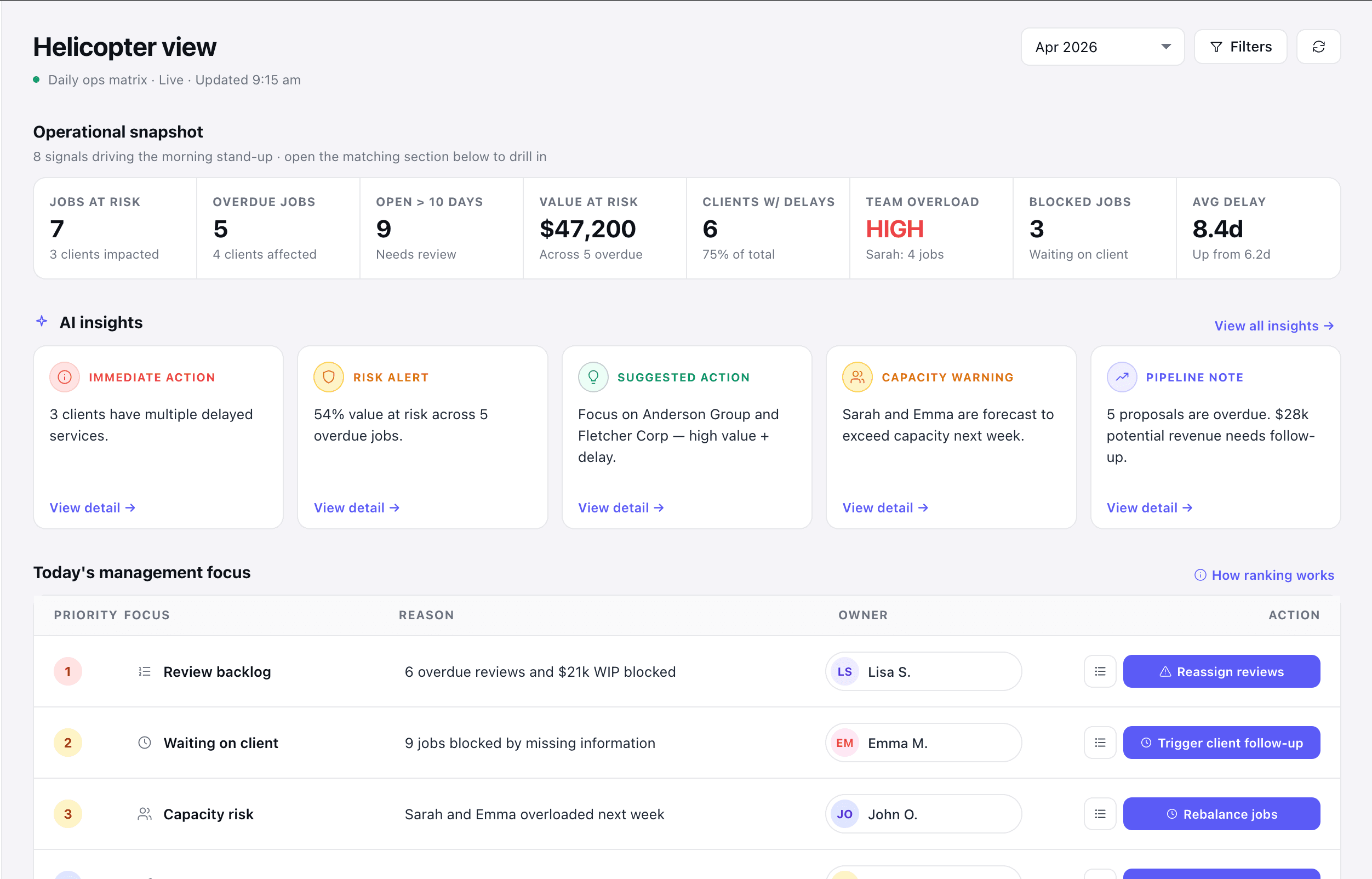Open How ranking works info link

1264,575
